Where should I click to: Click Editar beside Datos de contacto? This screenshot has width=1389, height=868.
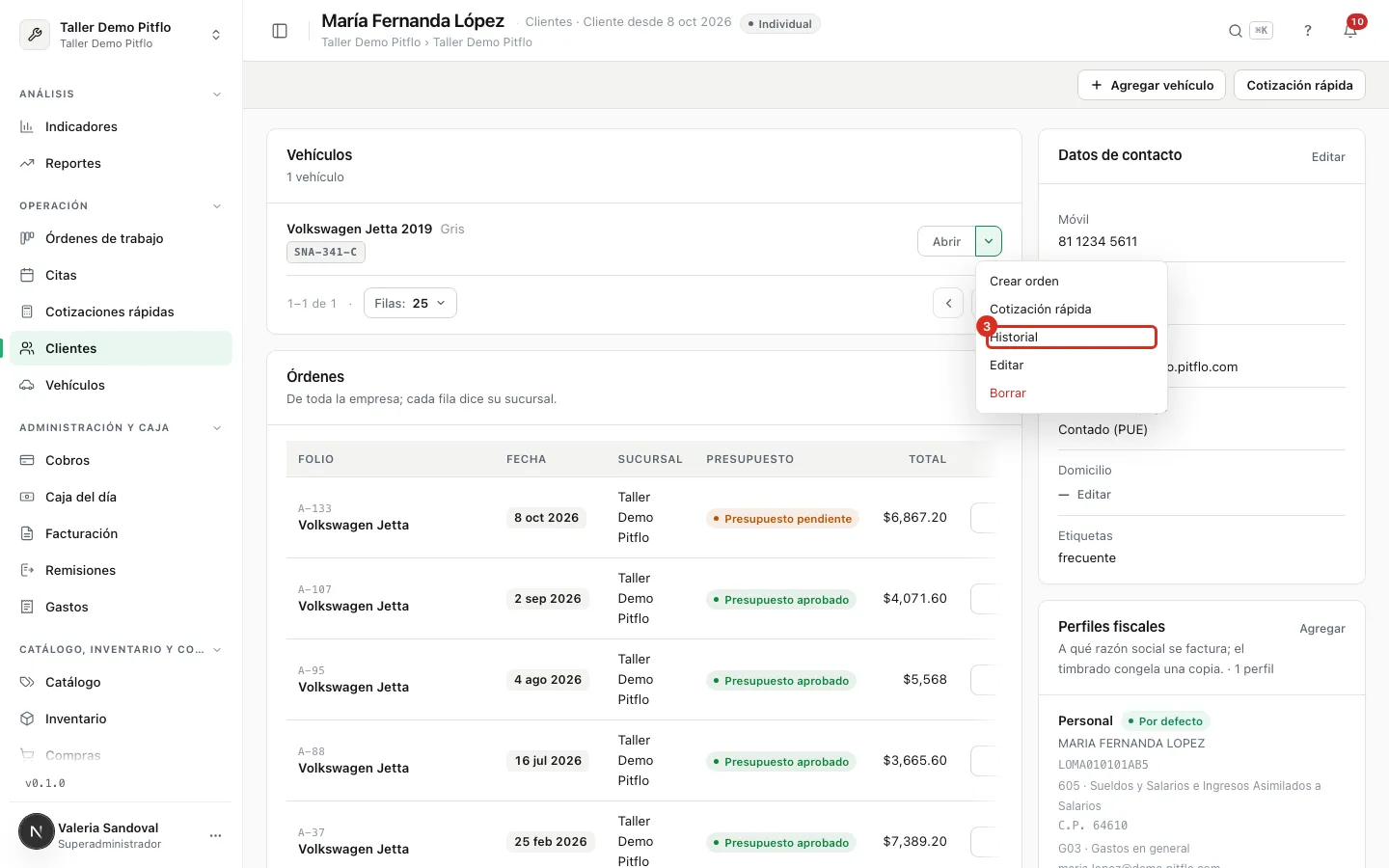(x=1328, y=156)
